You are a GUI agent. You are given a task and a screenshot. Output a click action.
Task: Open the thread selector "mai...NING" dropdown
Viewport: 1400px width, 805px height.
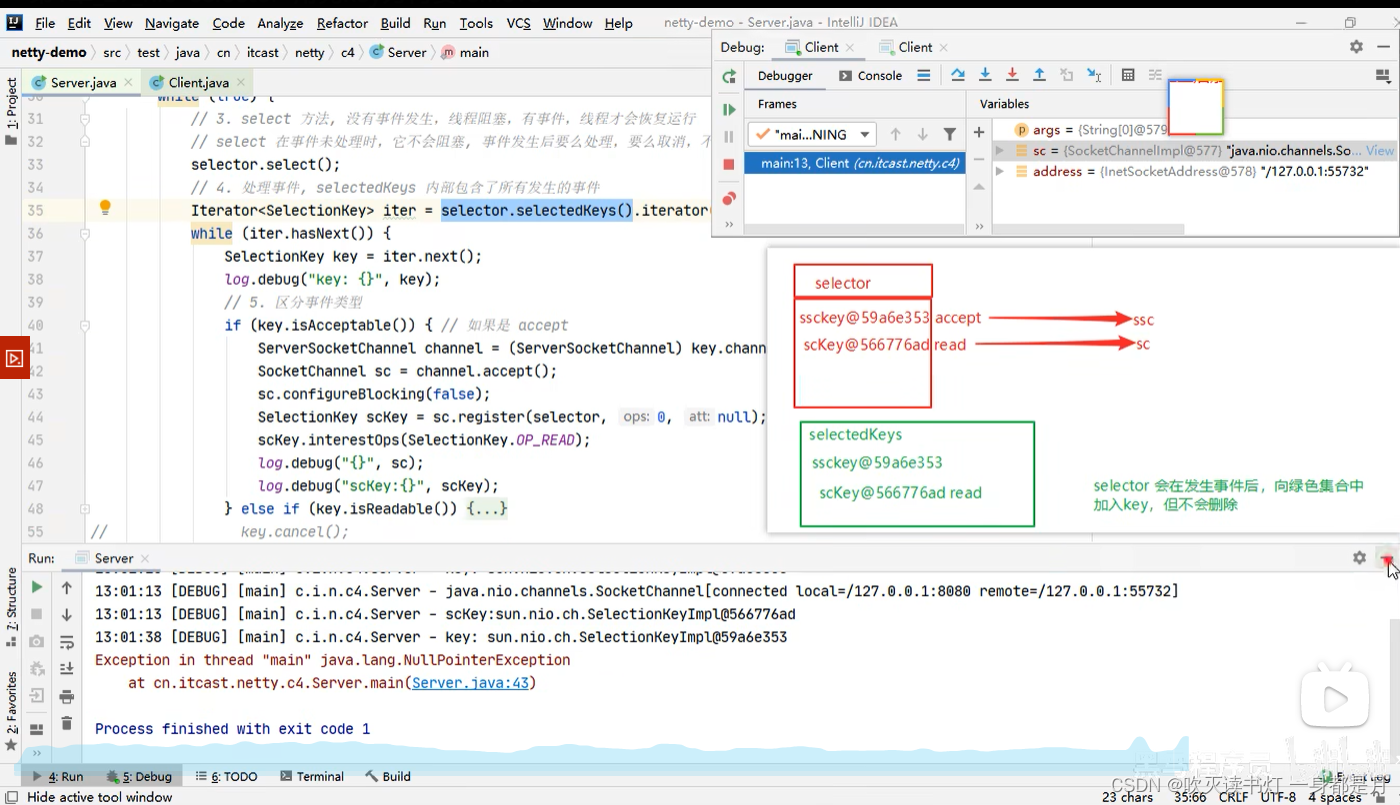click(x=813, y=134)
